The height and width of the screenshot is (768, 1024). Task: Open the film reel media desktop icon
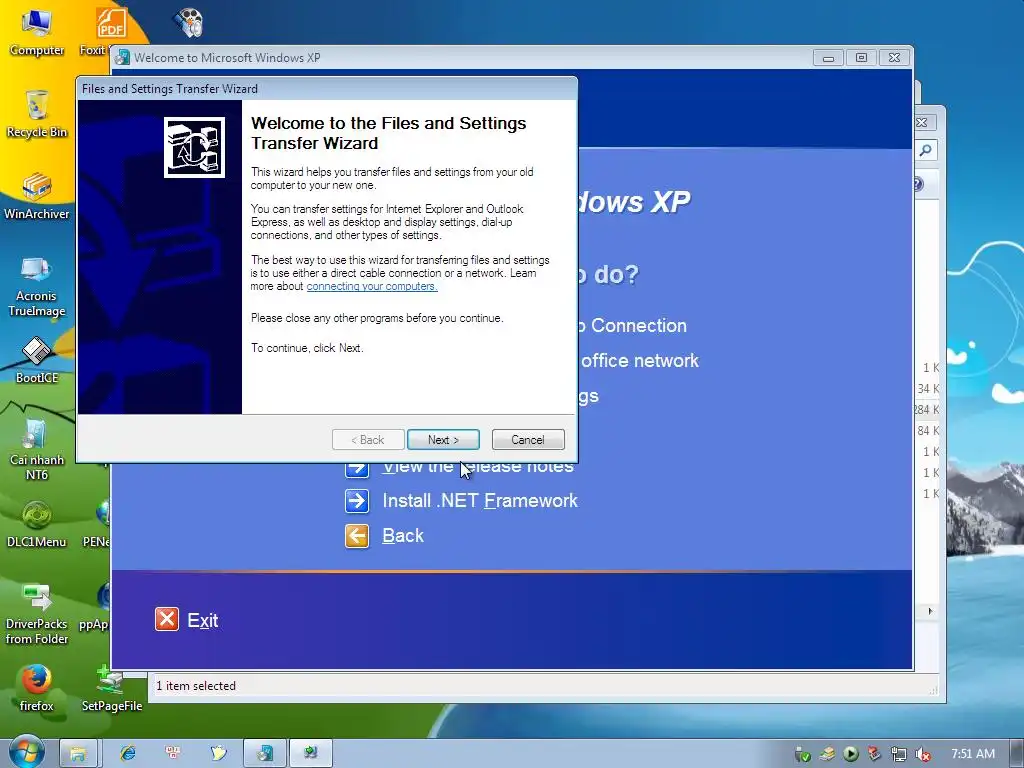point(189,22)
